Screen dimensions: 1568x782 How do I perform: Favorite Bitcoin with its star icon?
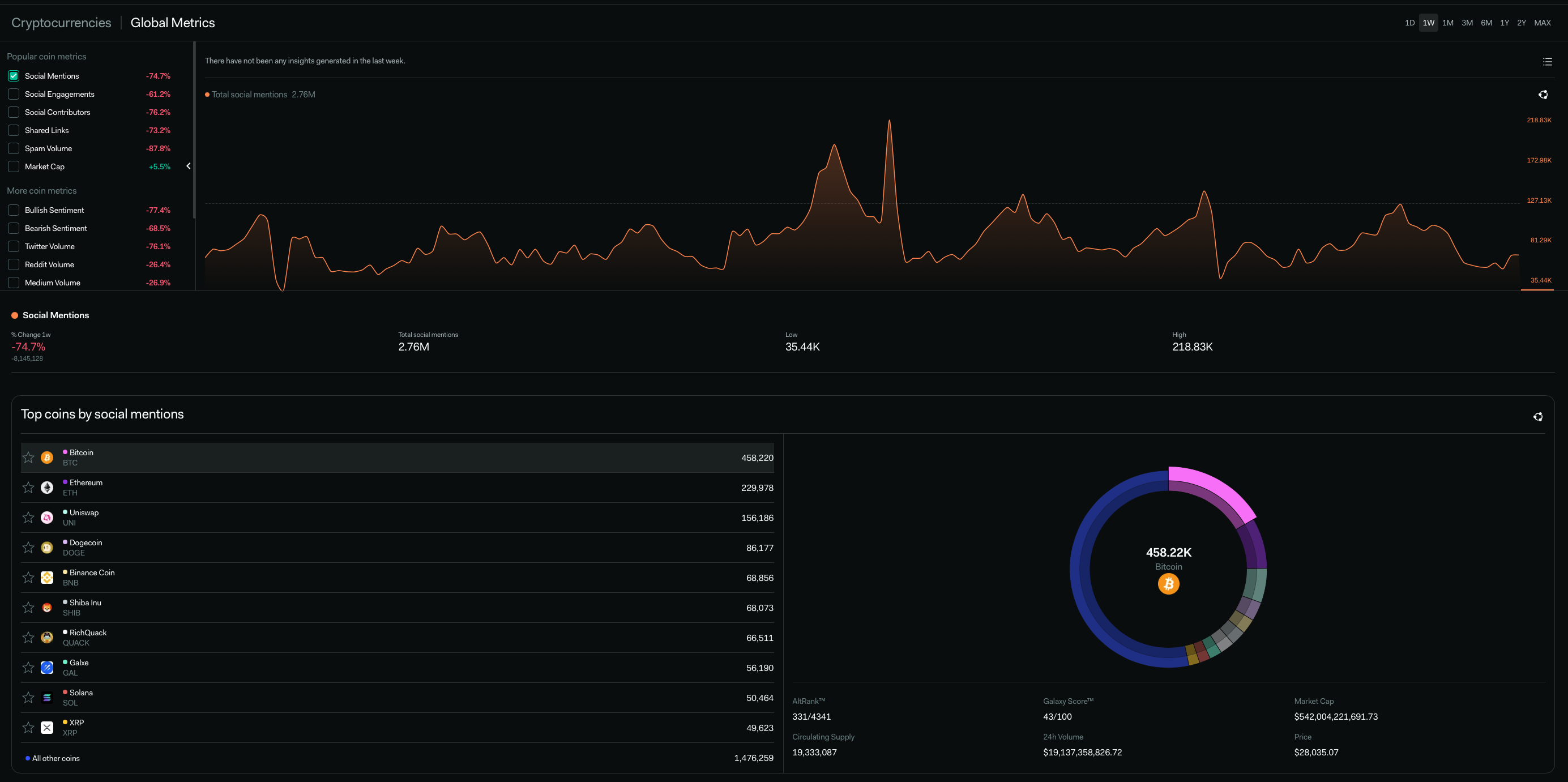click(28, 457)
